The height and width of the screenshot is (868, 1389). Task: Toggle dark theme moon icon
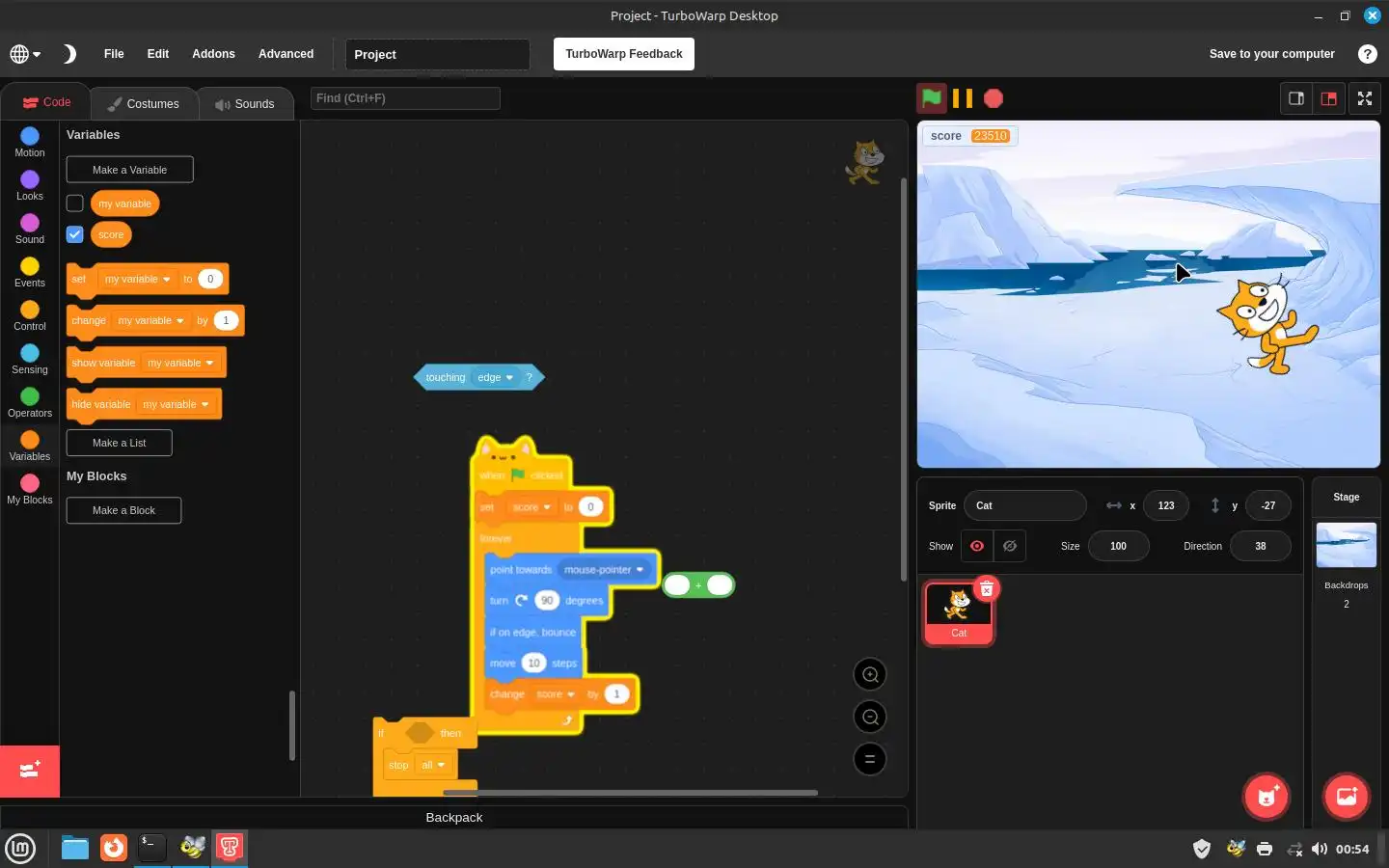[69, 54]
